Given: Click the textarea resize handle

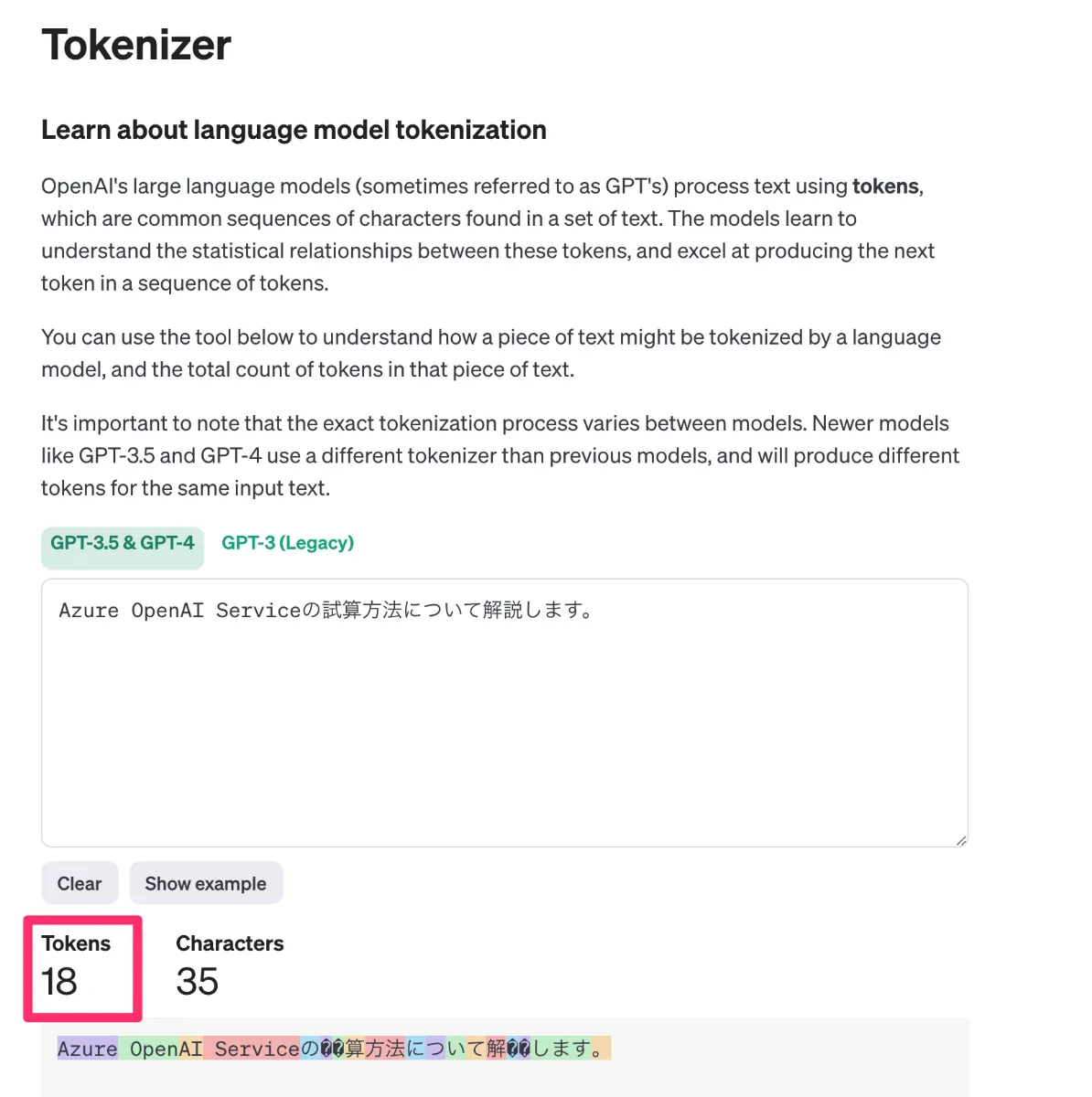Looking at the screenshot, I should (x=961, y=839).
